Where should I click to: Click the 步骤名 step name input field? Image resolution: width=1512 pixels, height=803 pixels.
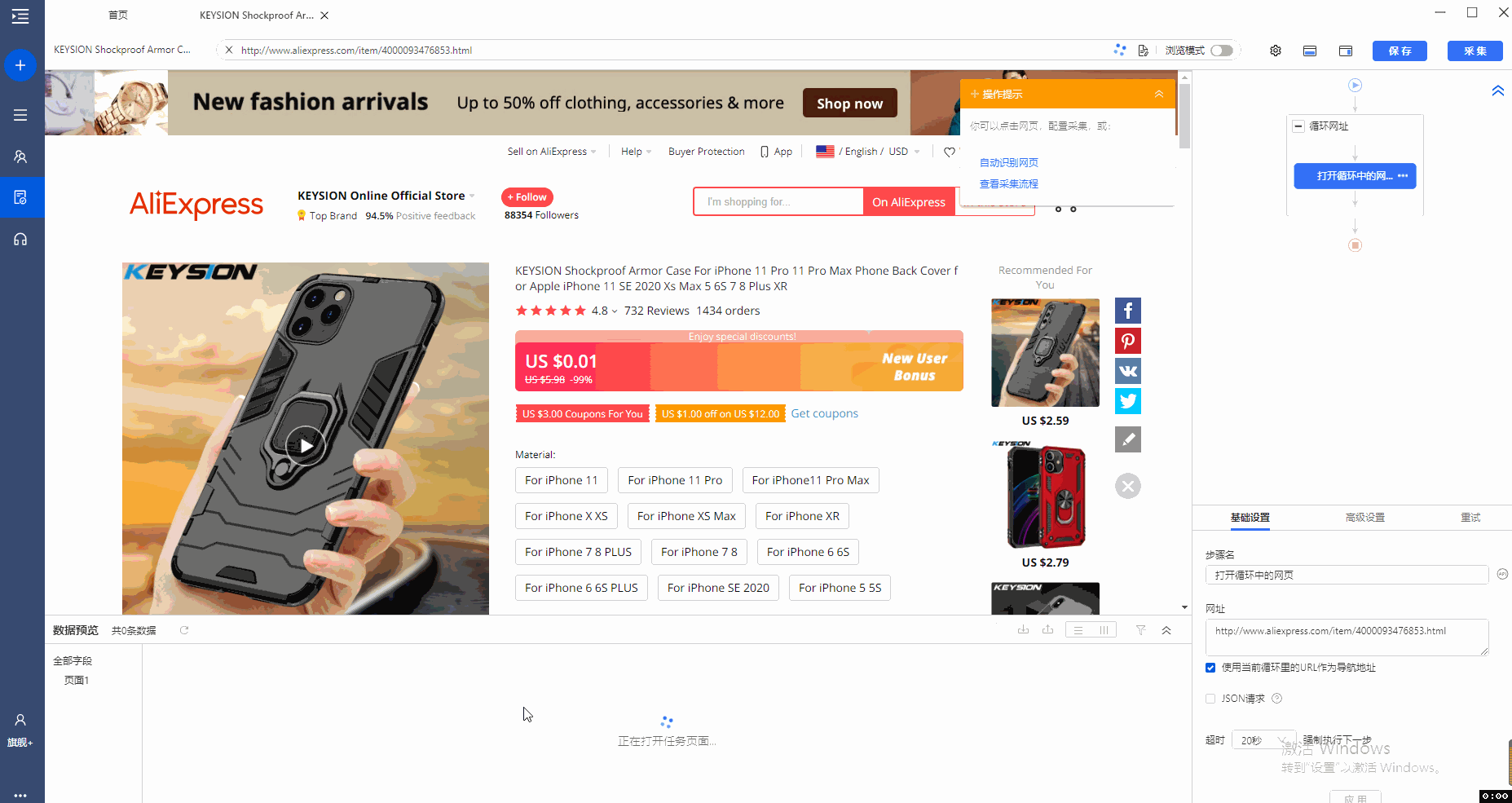1347,575
